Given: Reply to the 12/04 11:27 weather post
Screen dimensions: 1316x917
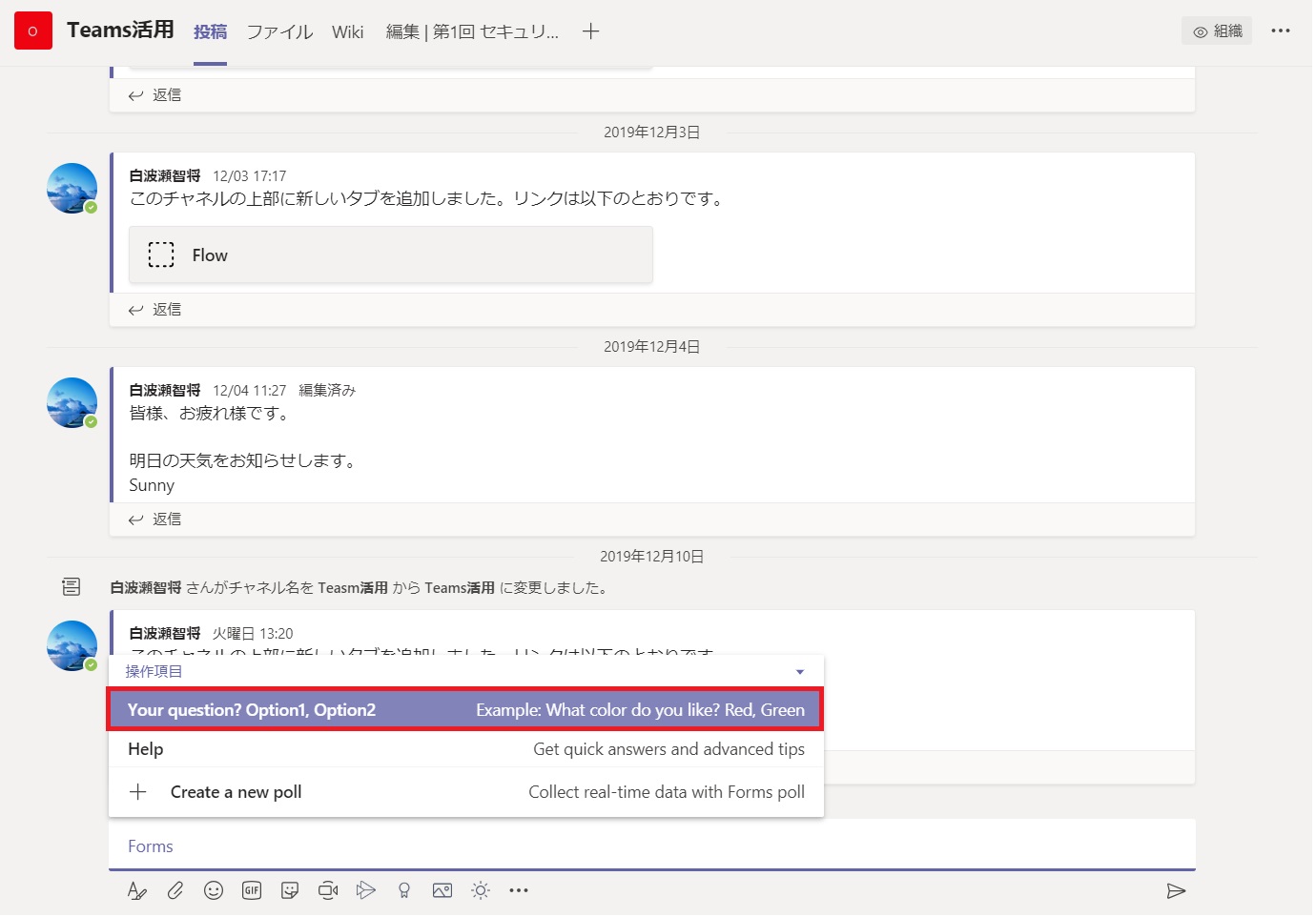Looking at the screenshot, I should [155, 520].
